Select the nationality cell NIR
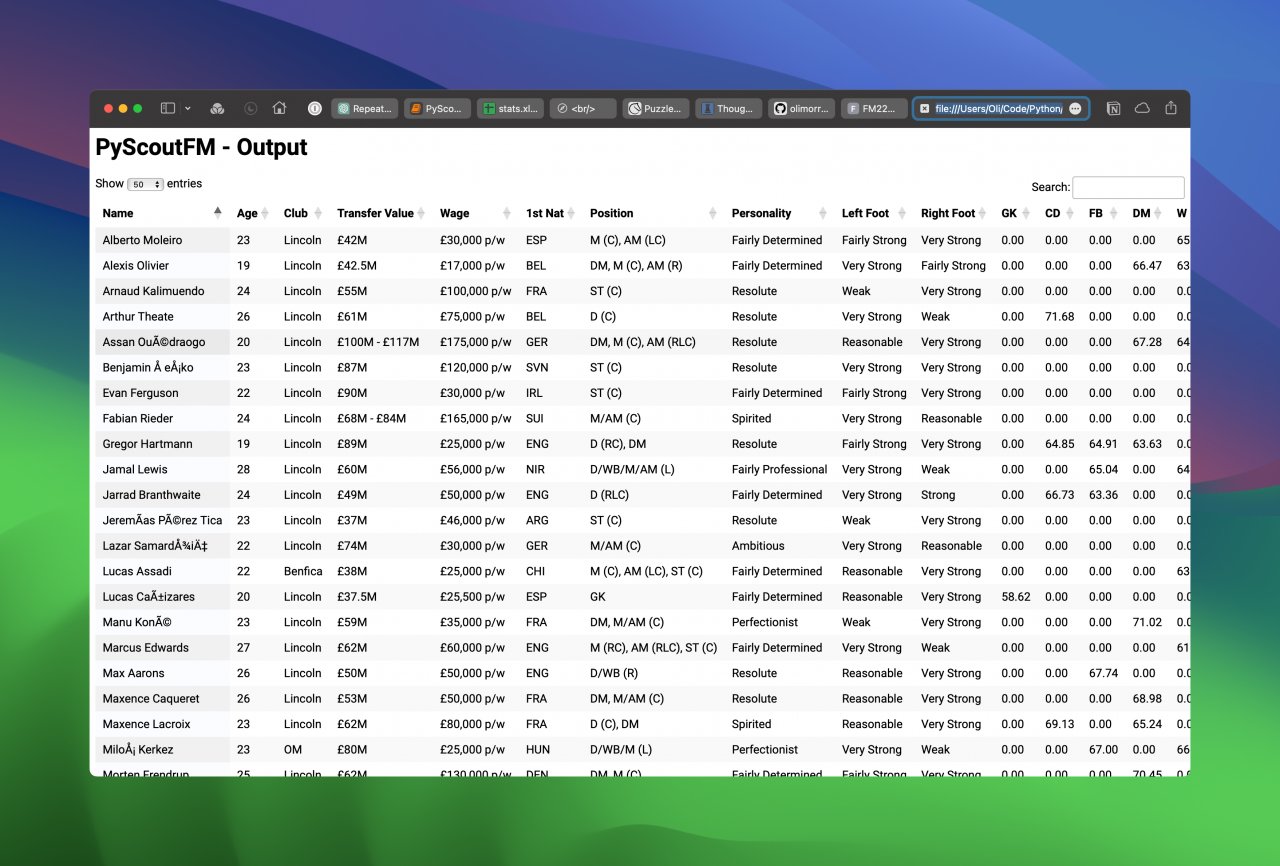 click(x=536, y=469)
